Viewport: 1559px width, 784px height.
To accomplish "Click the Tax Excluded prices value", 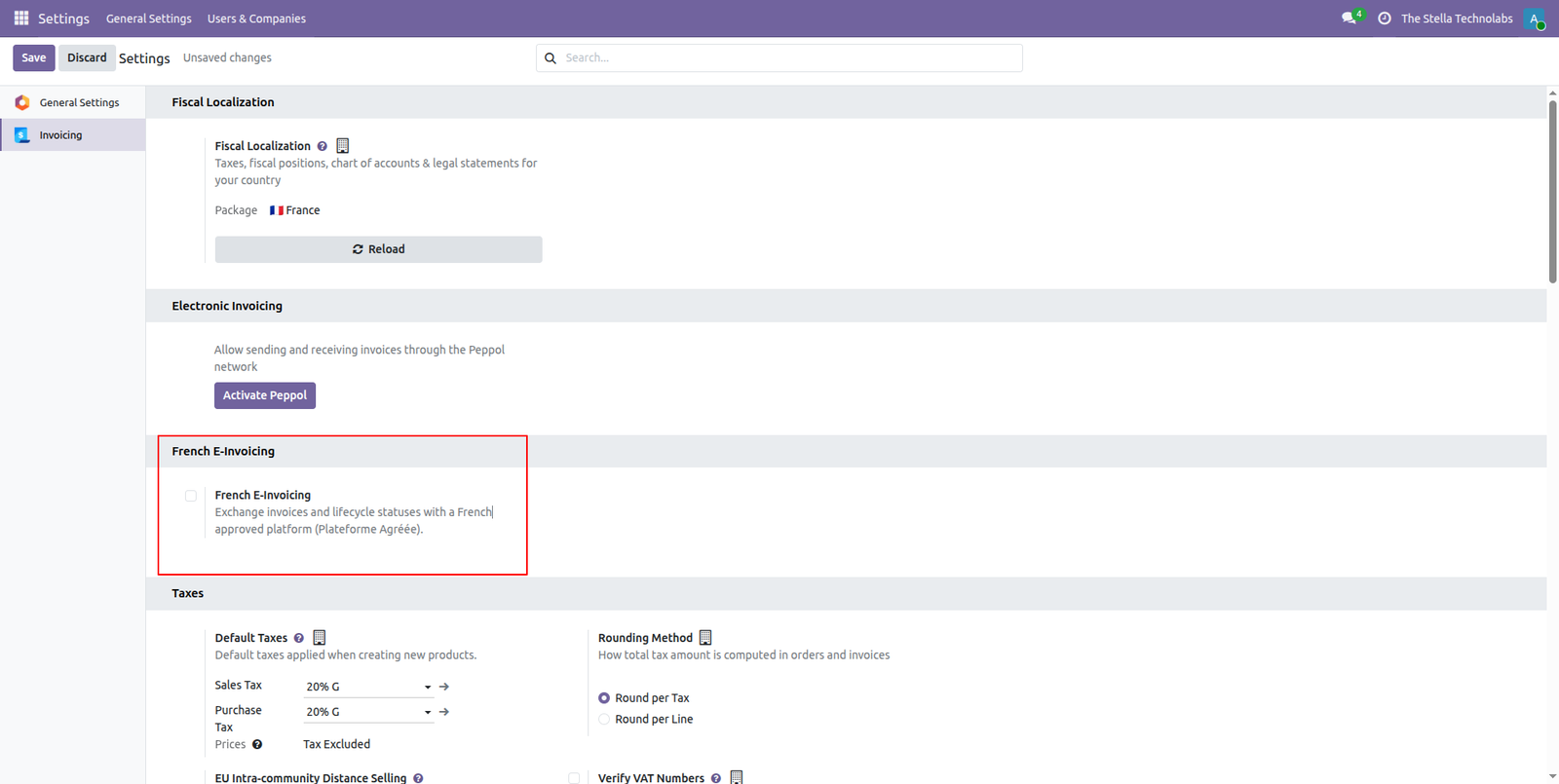I will [337, 744].
